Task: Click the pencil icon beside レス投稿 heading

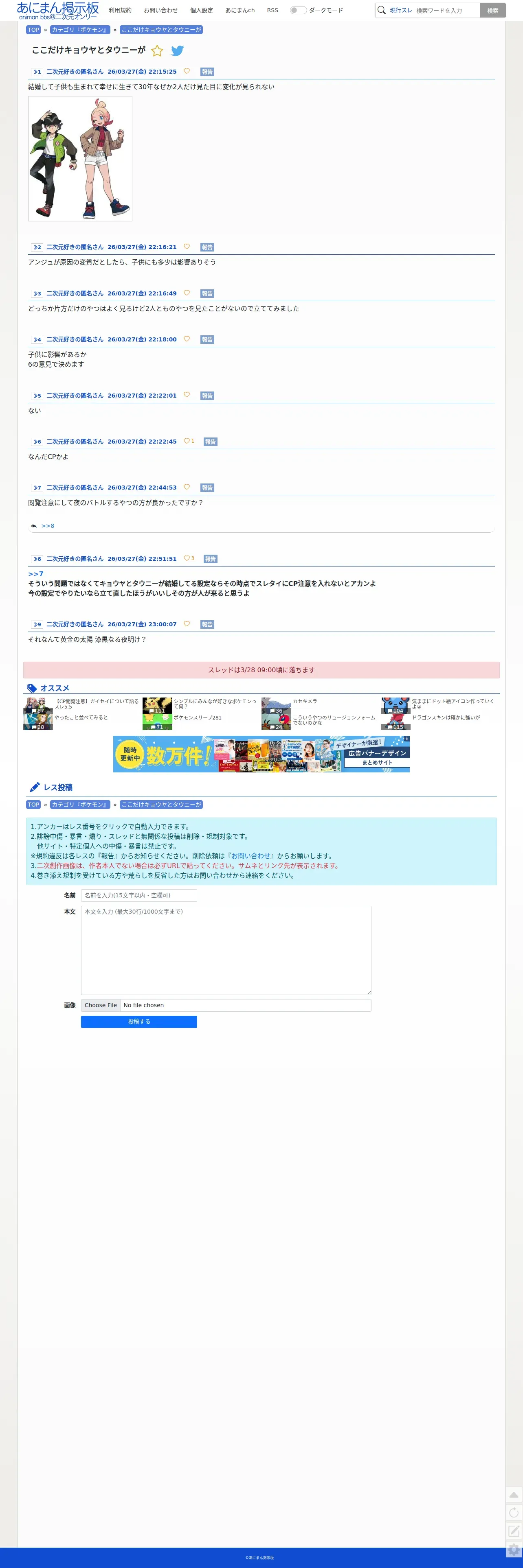Action: [35, 787]
